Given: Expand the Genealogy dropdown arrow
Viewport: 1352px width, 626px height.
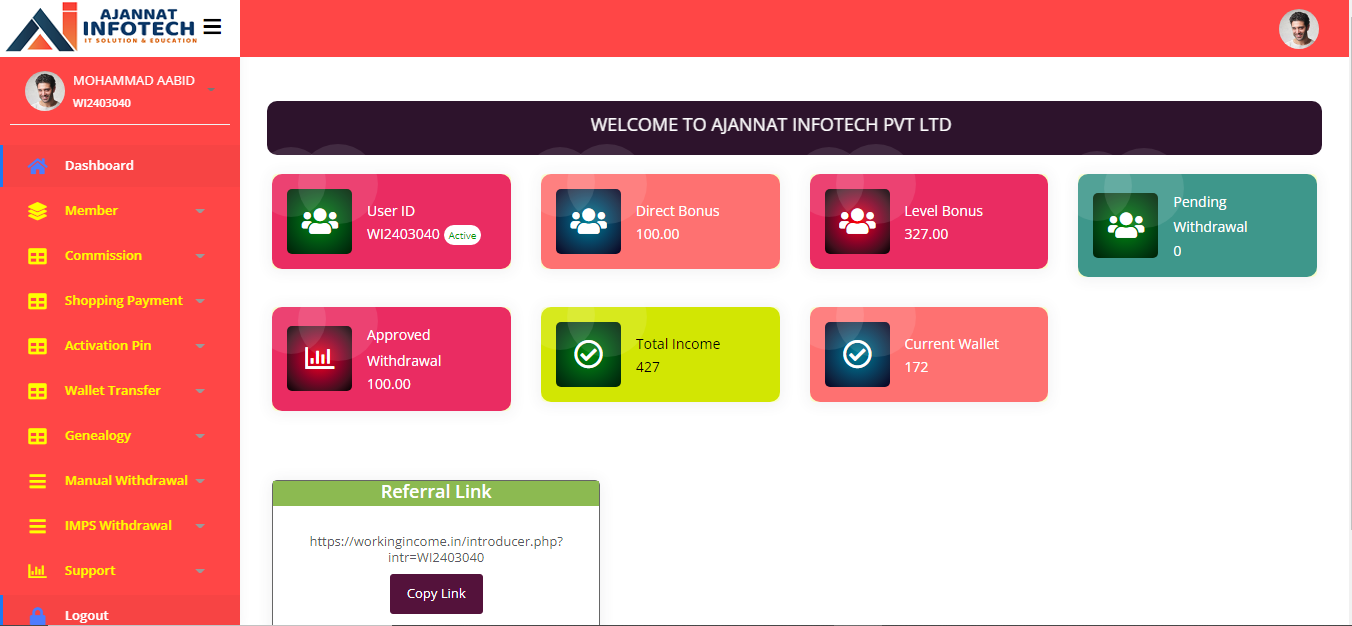Looking at the screenshot, I should click(200, 437).
